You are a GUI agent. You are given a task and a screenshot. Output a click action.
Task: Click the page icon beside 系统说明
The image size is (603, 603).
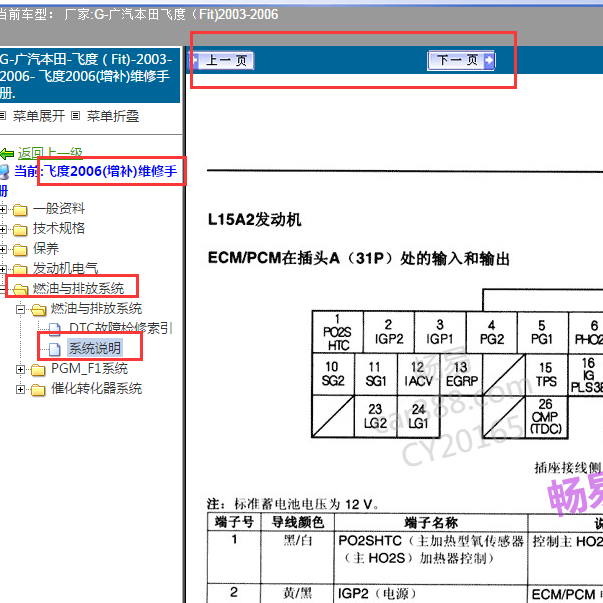[54, 349]
